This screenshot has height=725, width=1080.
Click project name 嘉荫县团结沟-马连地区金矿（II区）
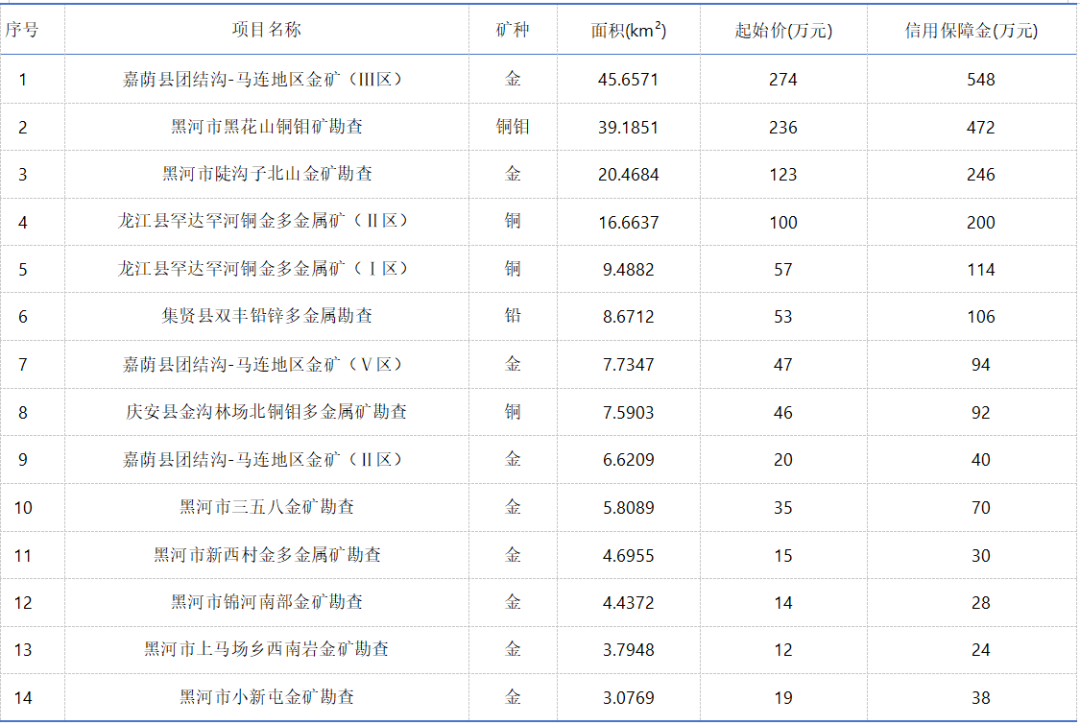[x=262, y=459]
